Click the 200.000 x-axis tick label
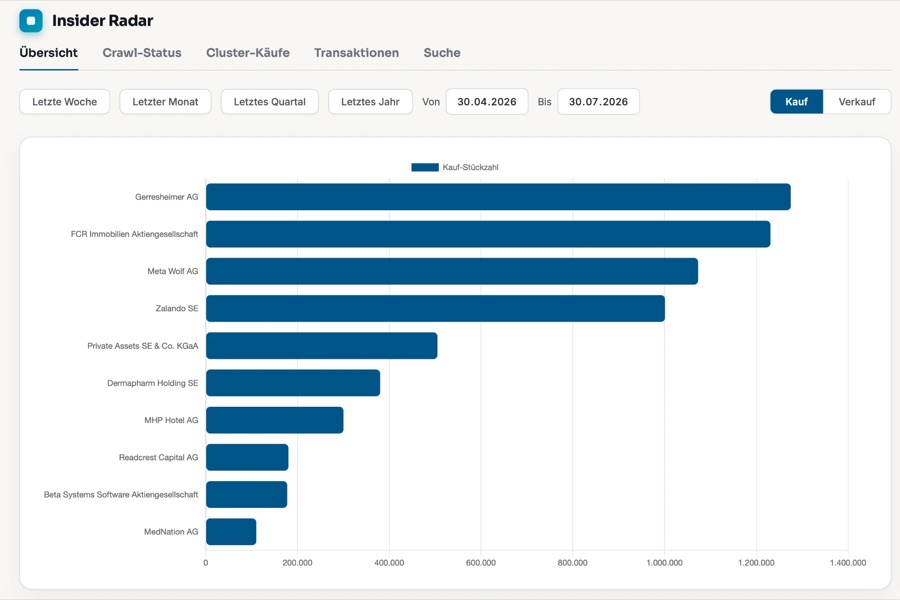 [297, 563]
